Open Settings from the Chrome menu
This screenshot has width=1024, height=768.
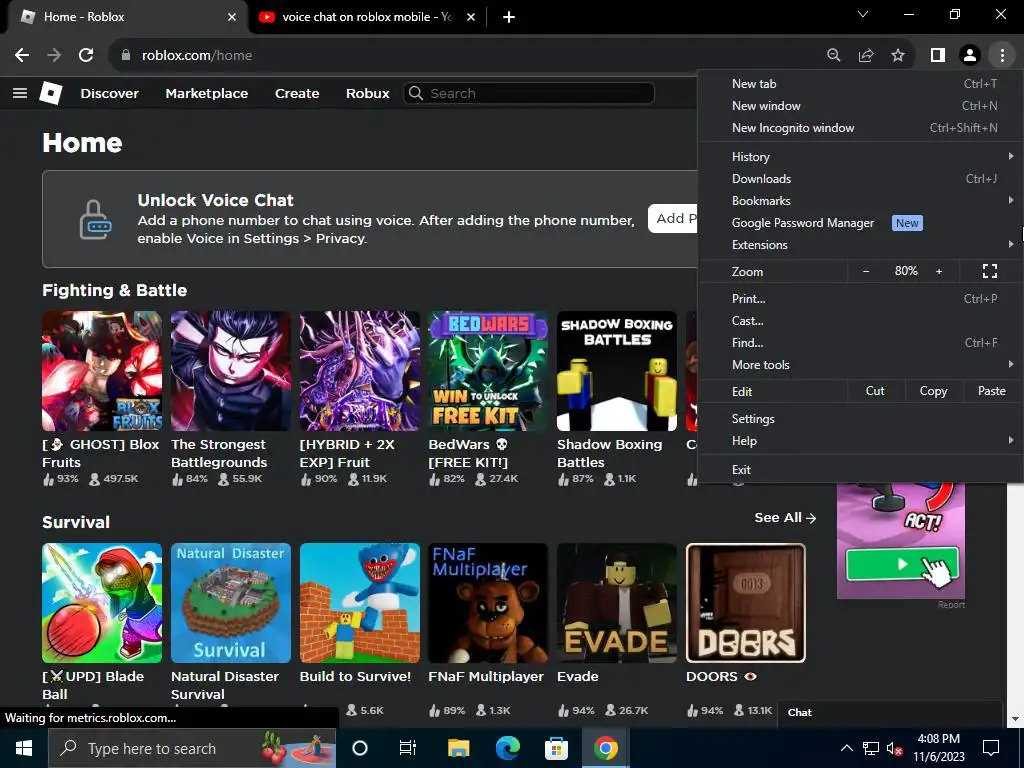click(x=861, y=419)
